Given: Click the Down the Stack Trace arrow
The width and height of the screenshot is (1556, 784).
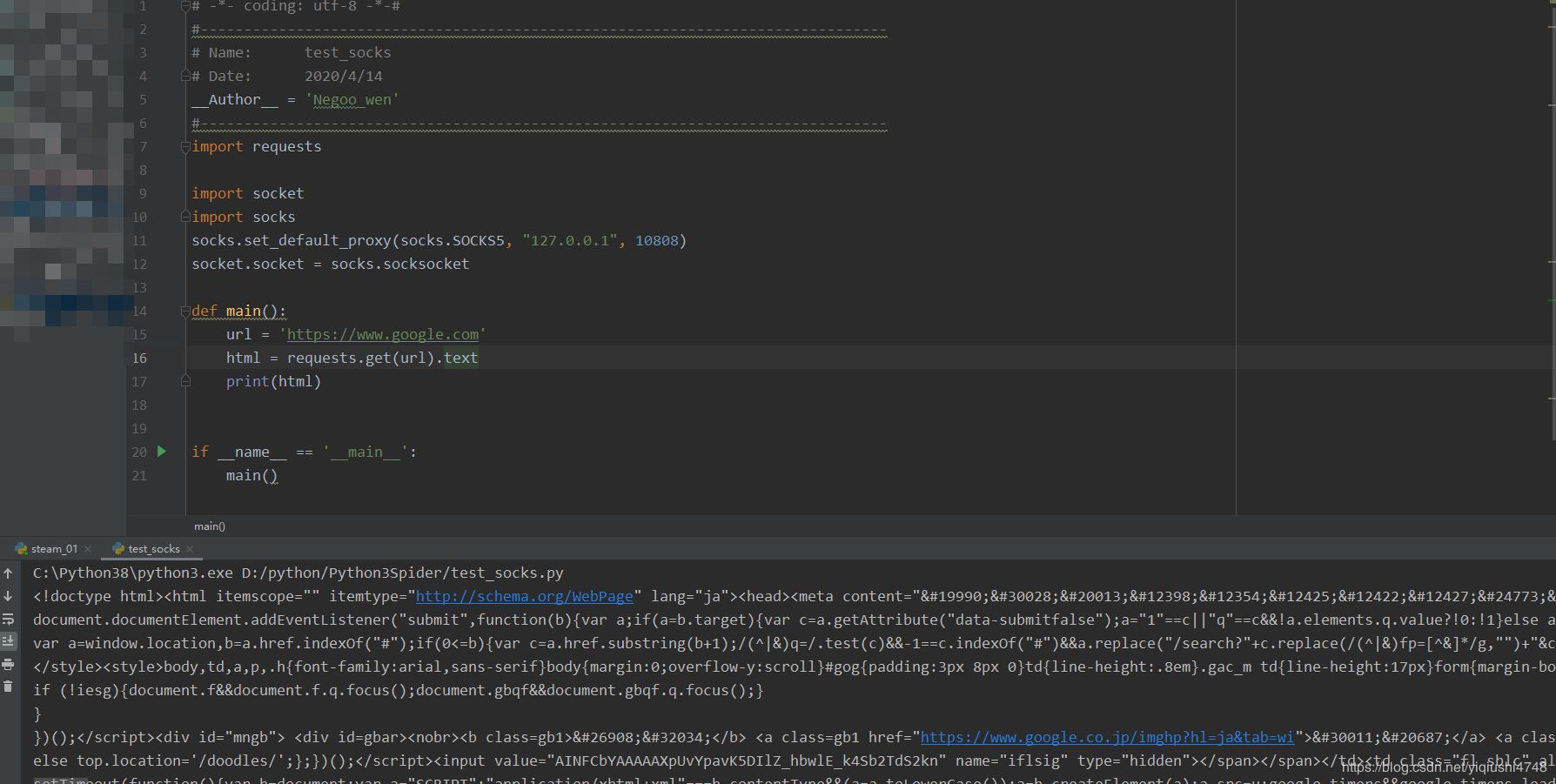Looking at the screenshot, I should pos(8,596).
